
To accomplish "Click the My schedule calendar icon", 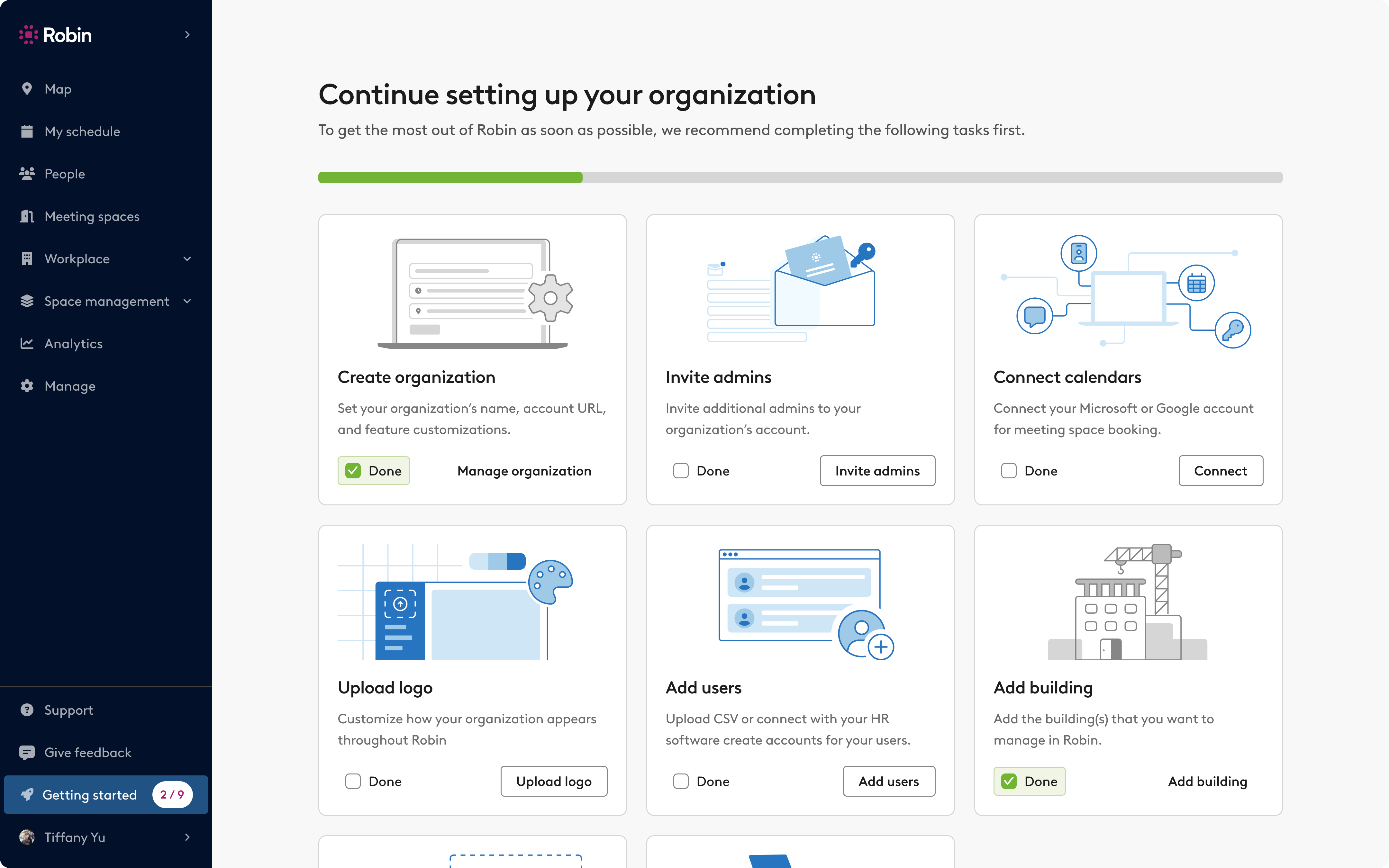I will (x=27, y=131).
